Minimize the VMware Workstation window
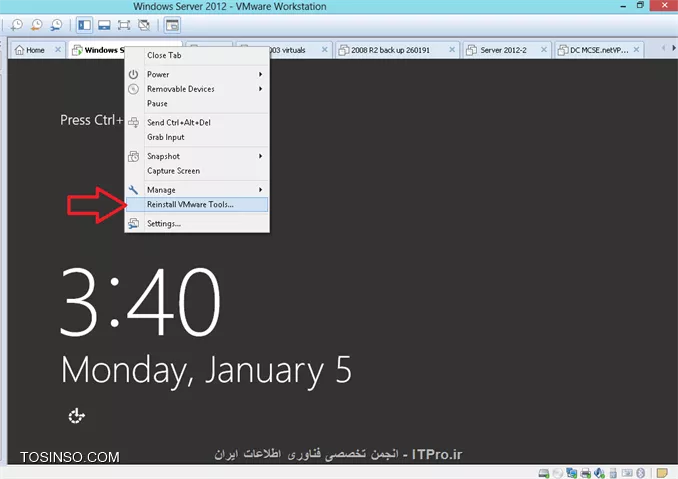 (623, 6)
